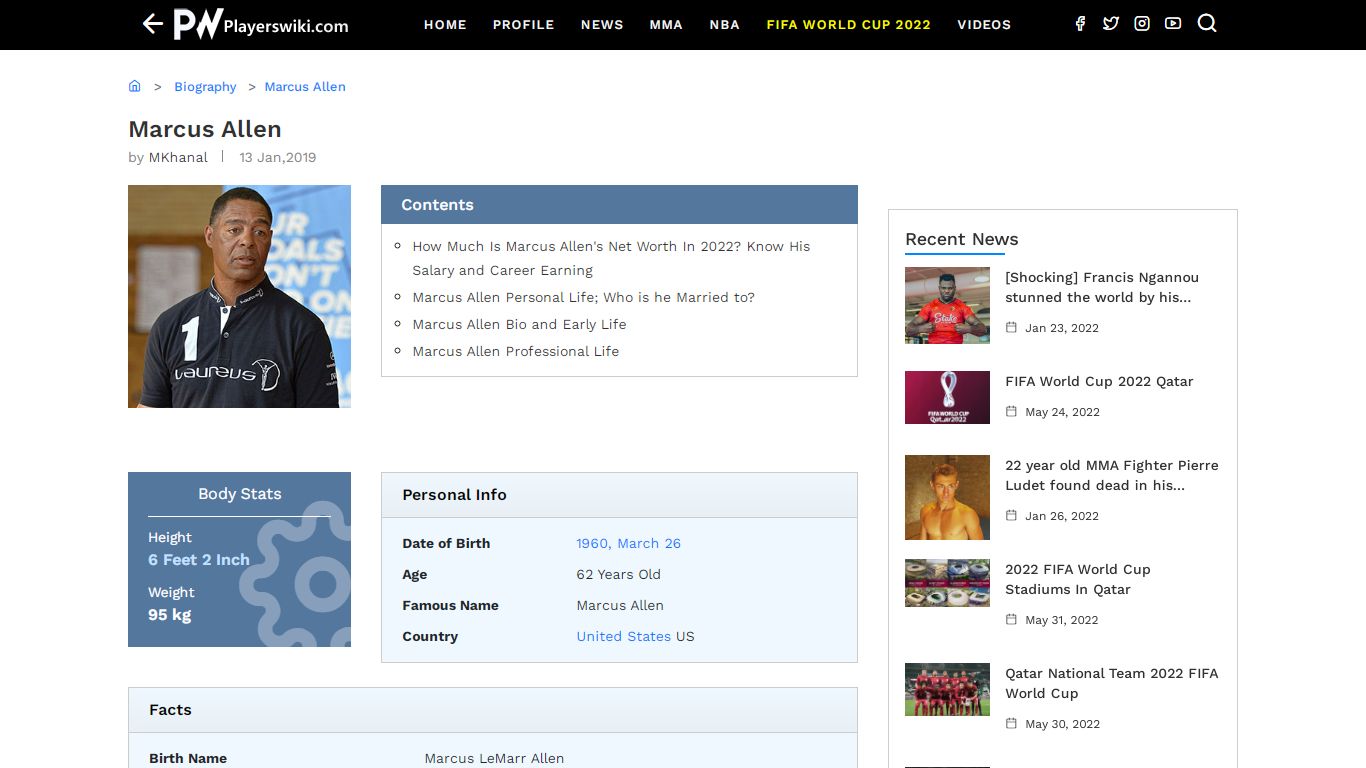The width and height of the screenshot is (1366, 768).
Task: Click the 1960, March 26 birth date link
Action: point(629,543)
